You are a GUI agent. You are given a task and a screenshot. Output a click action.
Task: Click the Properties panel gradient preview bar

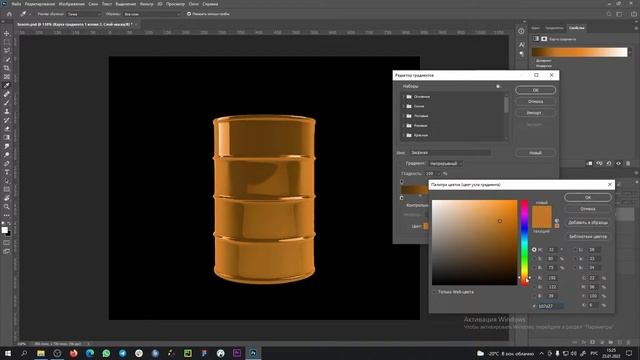point(579,52)
